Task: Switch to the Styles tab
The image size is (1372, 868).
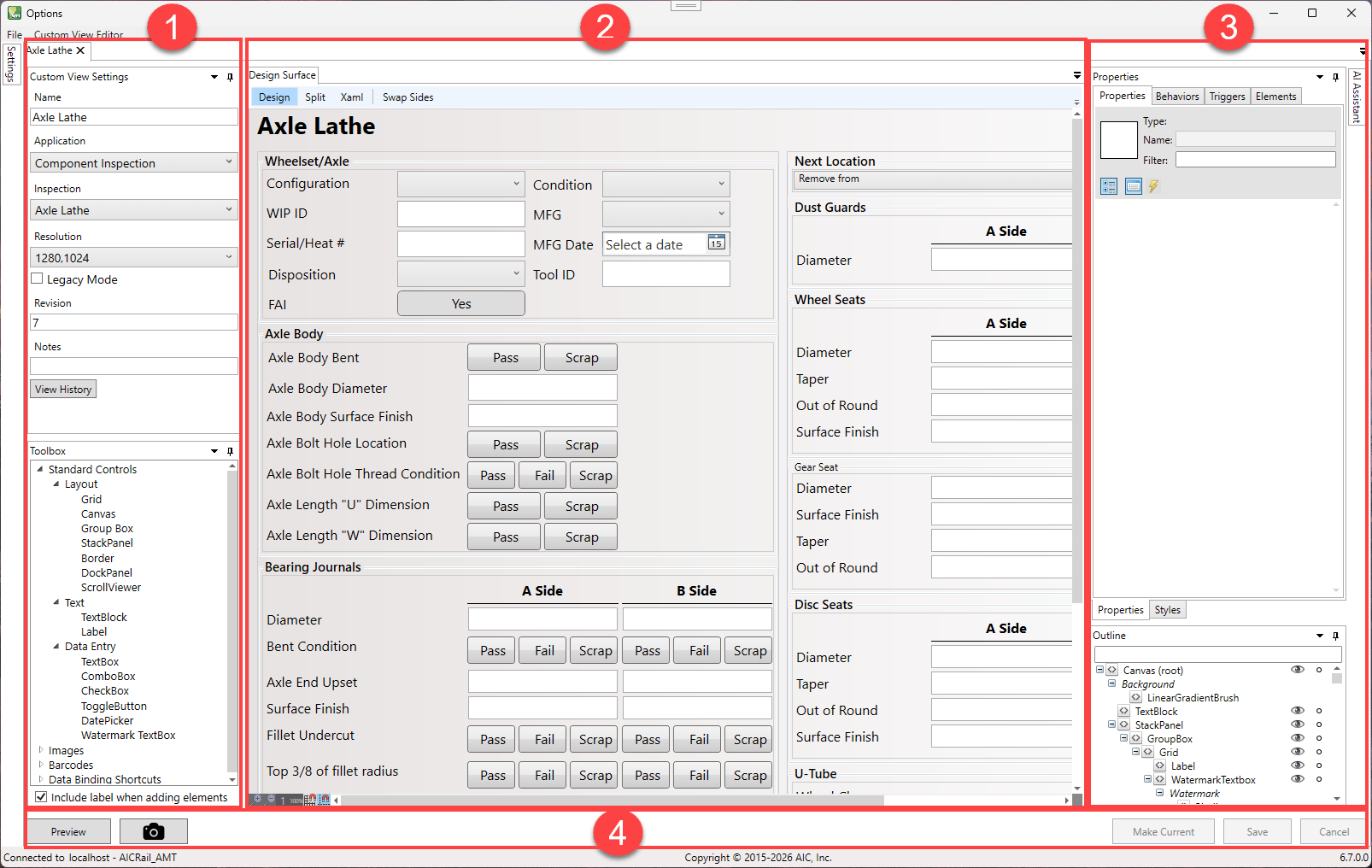Action: [1168, 610]
